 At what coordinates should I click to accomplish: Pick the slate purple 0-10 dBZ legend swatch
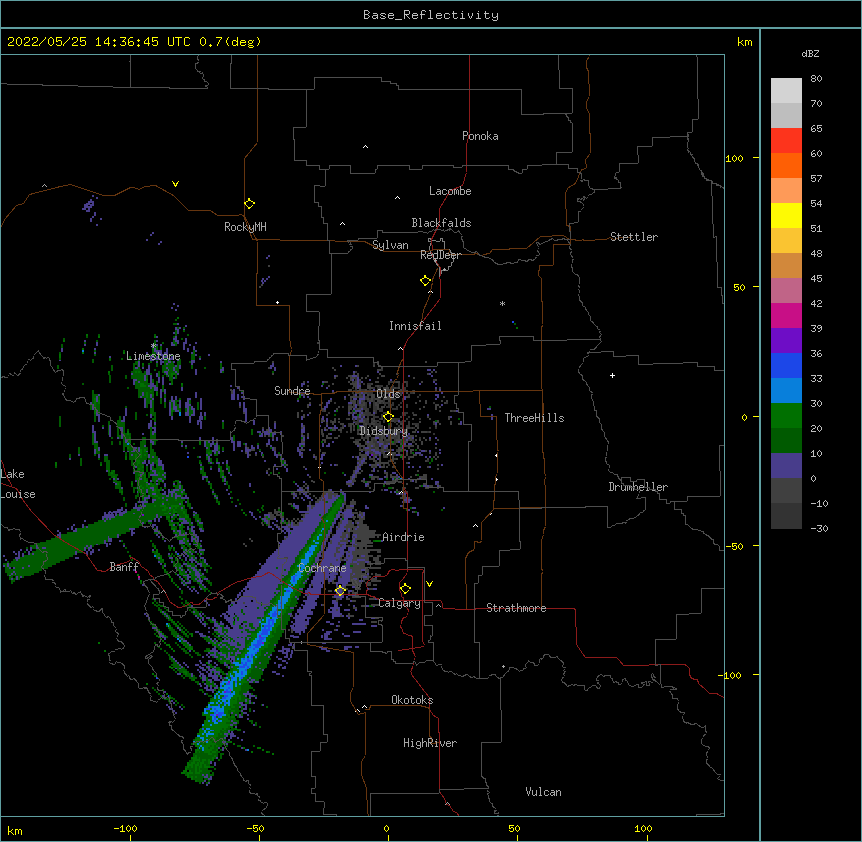click(x=786, y=466)
